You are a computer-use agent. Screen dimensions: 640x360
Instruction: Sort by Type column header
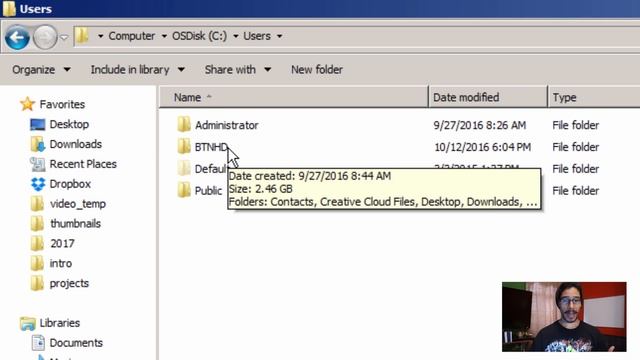pos(593,97)
